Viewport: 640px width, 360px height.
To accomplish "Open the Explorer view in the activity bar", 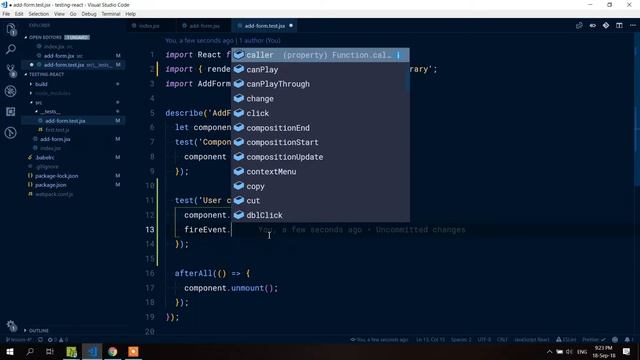I will (x=11, y=29).
